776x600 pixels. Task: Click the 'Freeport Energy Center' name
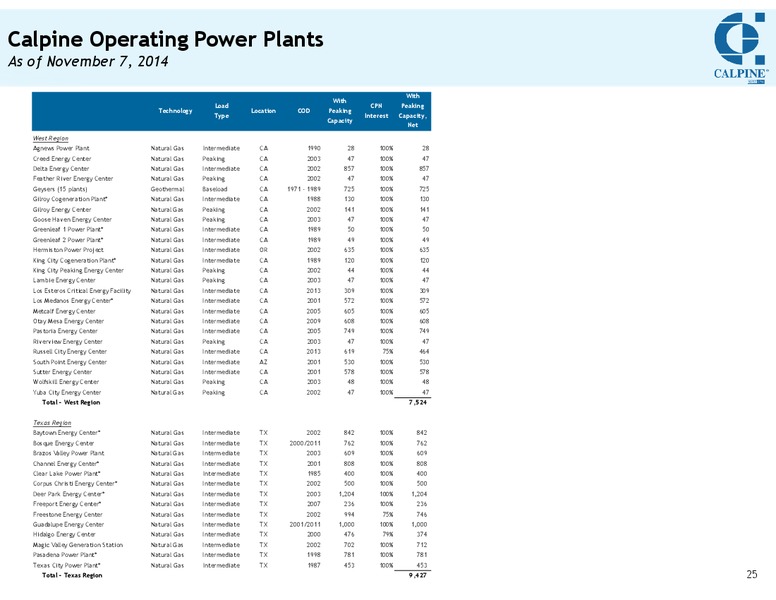pyautogui.click(x=67, y=504)
